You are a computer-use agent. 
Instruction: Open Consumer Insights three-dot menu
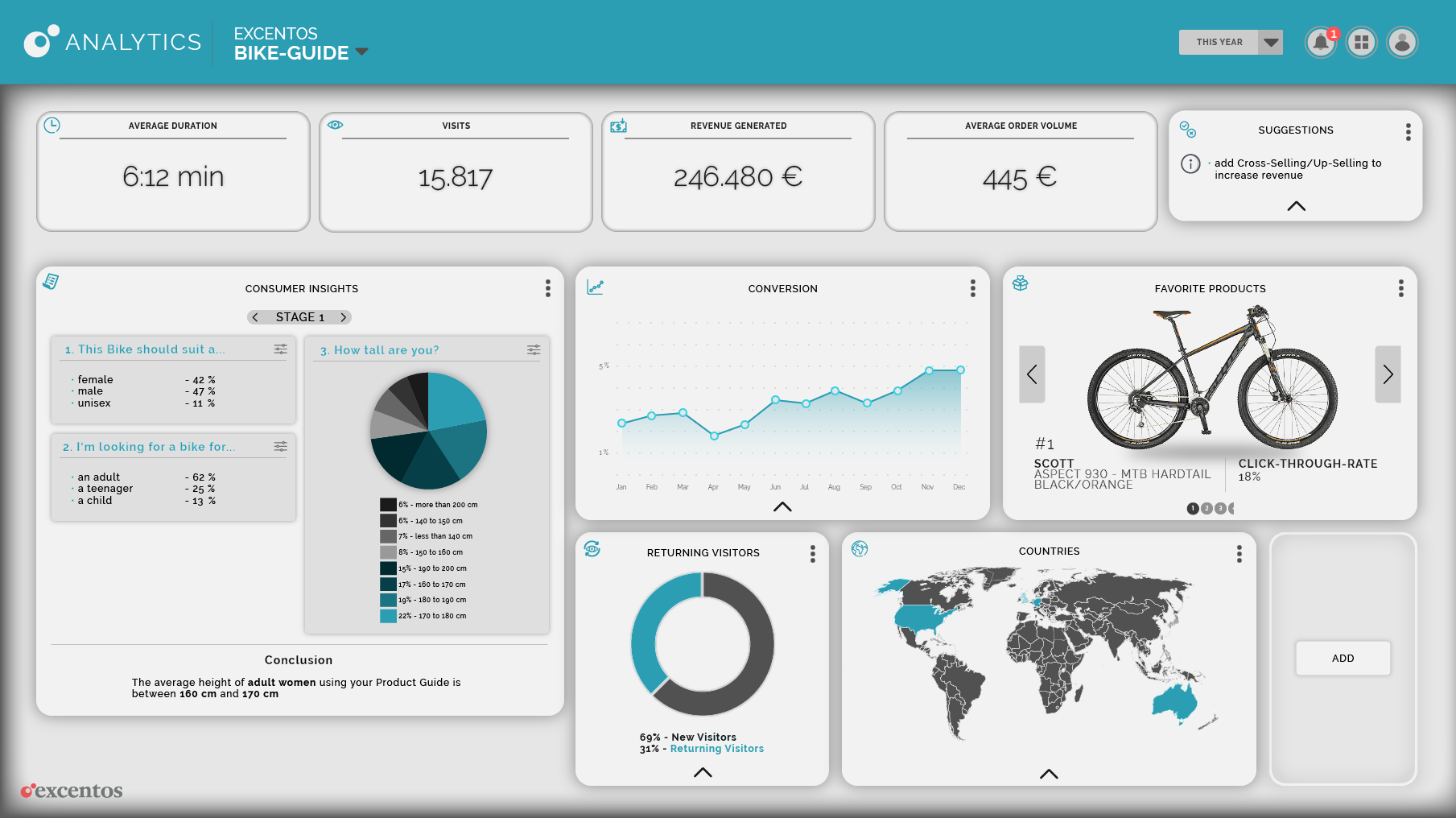(x=548, y=288)
